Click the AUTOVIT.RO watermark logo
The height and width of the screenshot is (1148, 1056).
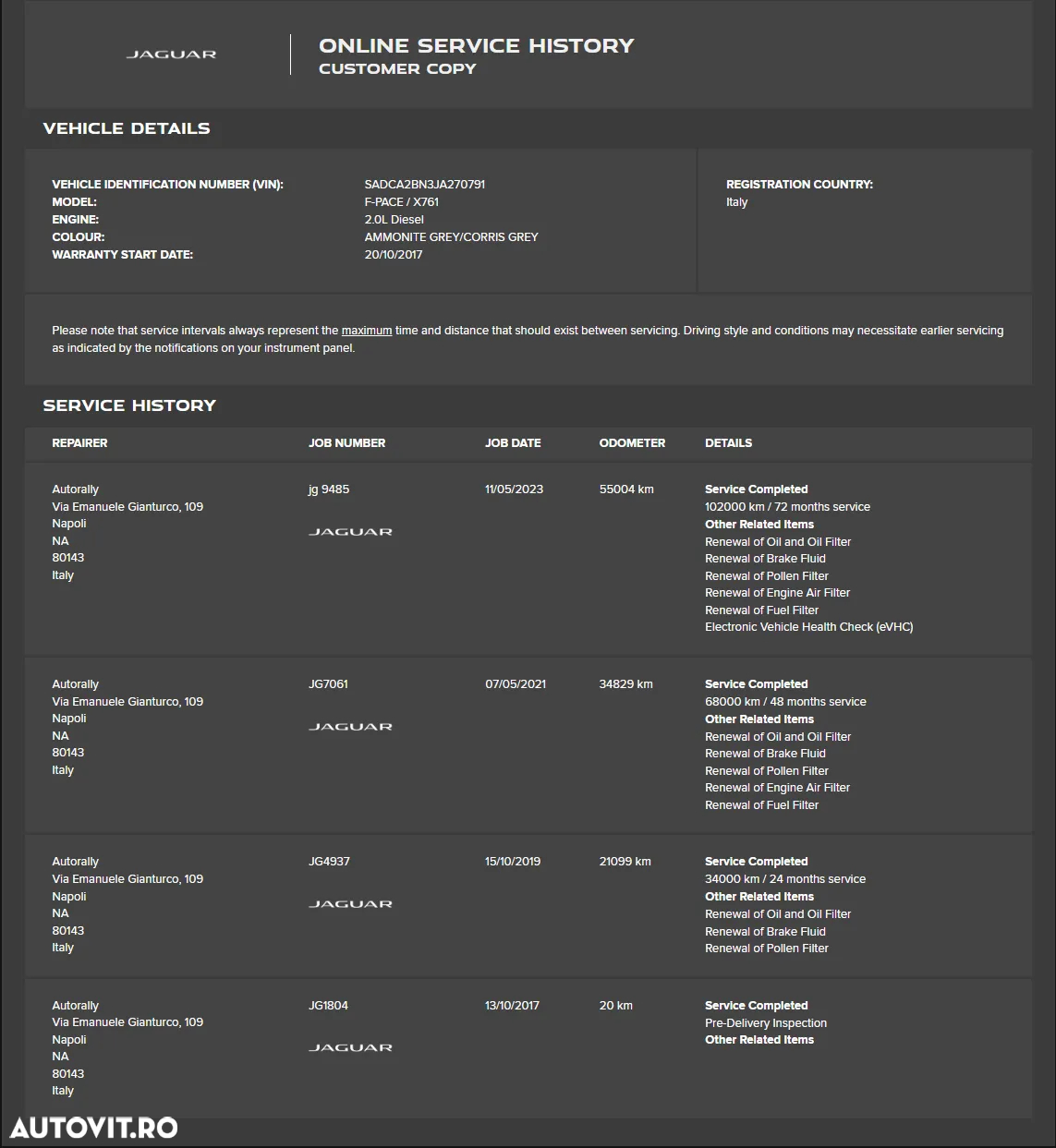[x=93, y=1127]
